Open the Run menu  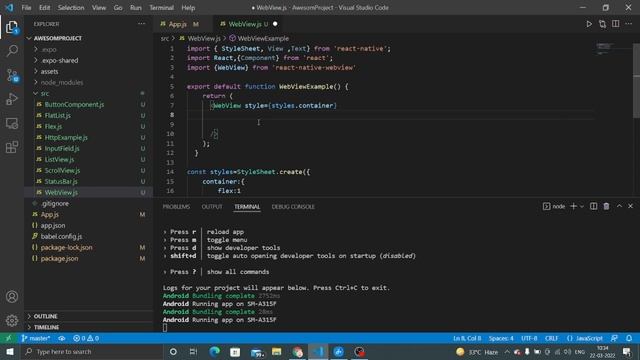point(136,8)
